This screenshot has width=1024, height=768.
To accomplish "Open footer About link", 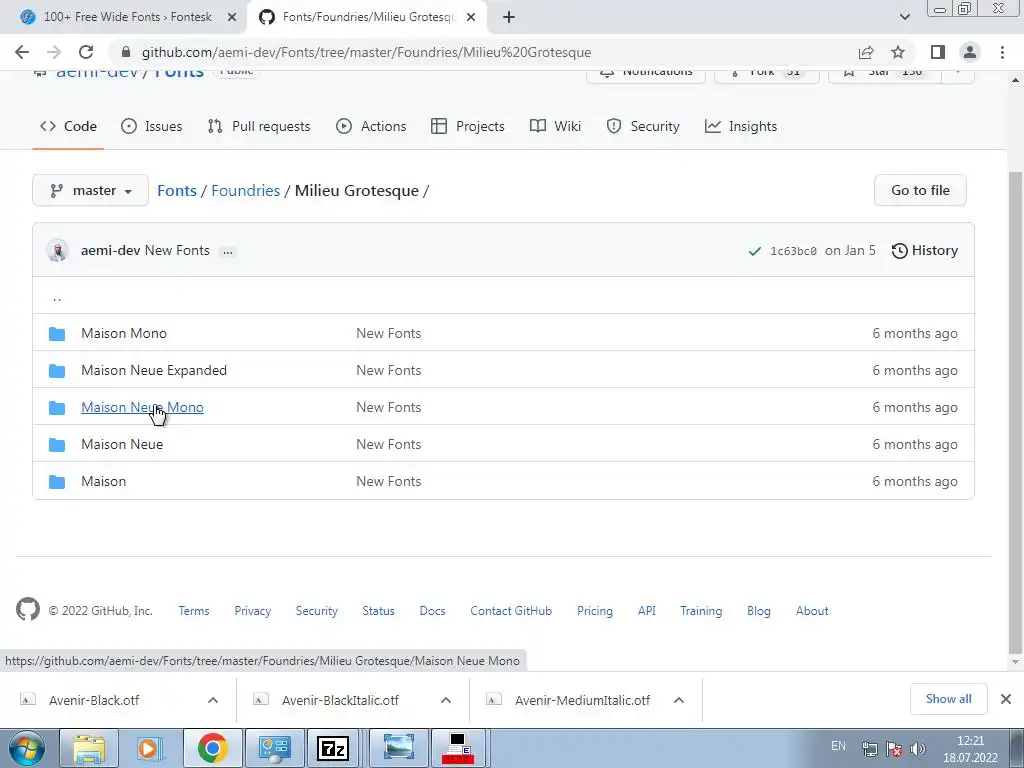I will [812, 611].
